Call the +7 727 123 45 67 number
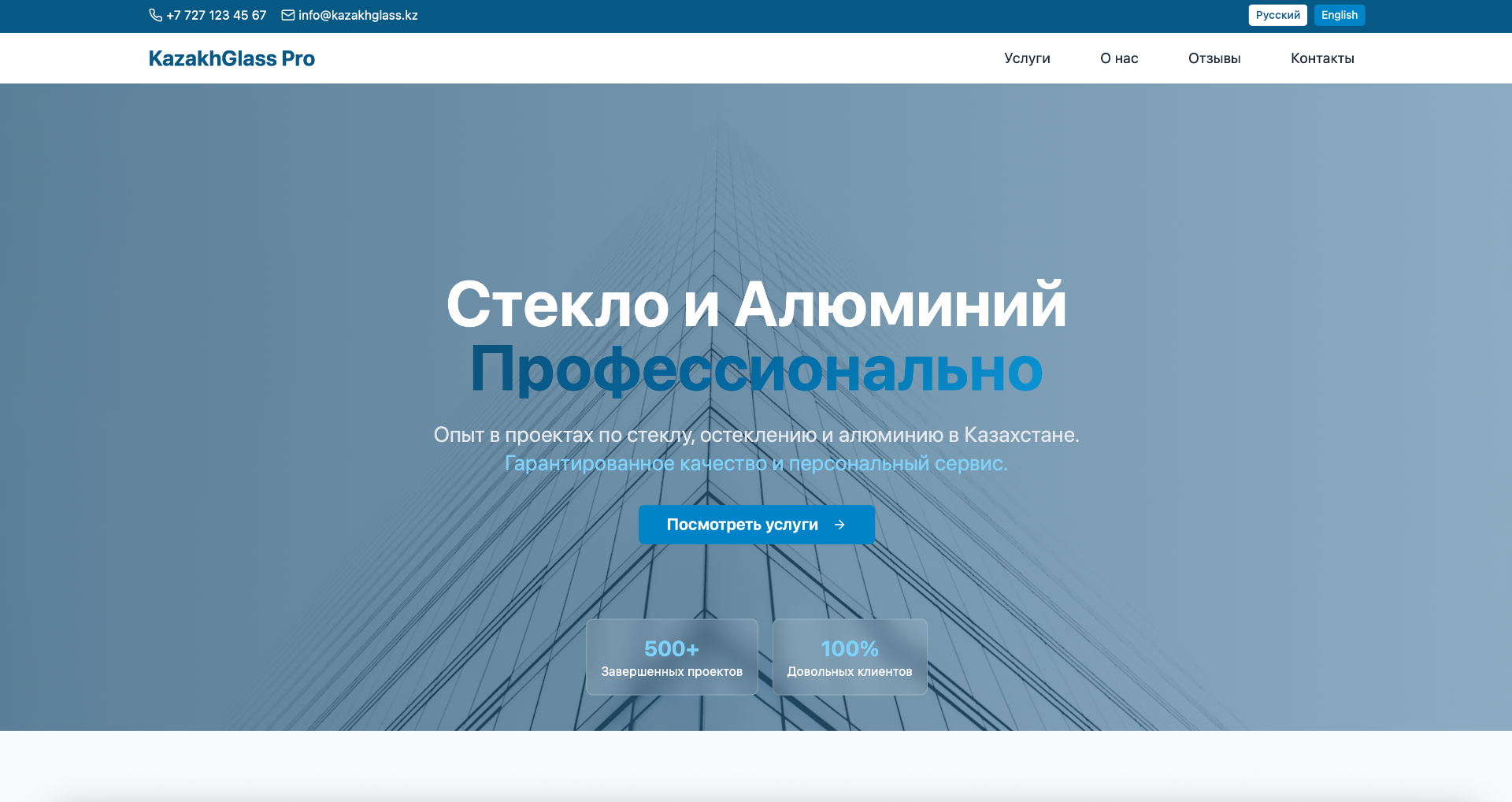1512x802 pixels. [x=216, y=16]
